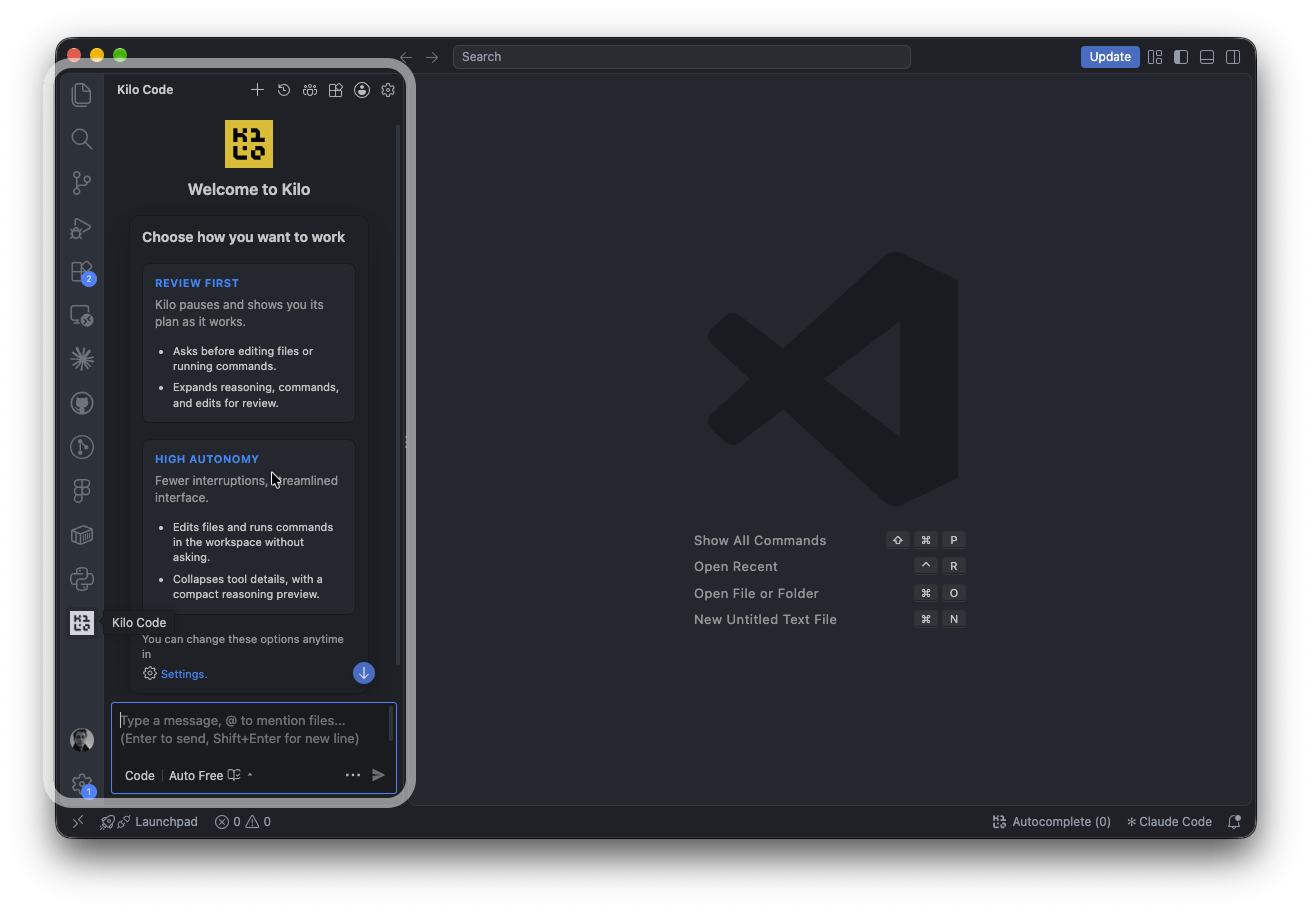1312x912 pixels.
Task: Click New Untitled Text File in editor
Action: pyautogui.click(x=765, y=619)
